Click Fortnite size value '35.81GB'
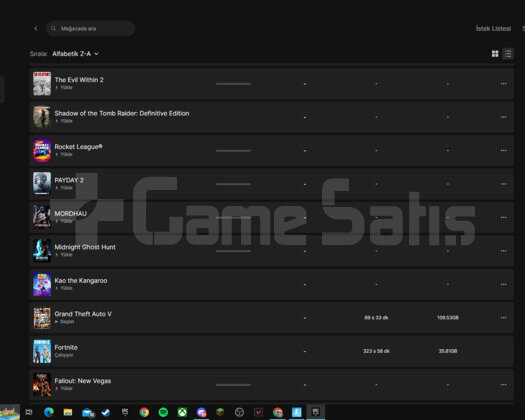The height and width of the screenshot is (420, 525). 448,351
